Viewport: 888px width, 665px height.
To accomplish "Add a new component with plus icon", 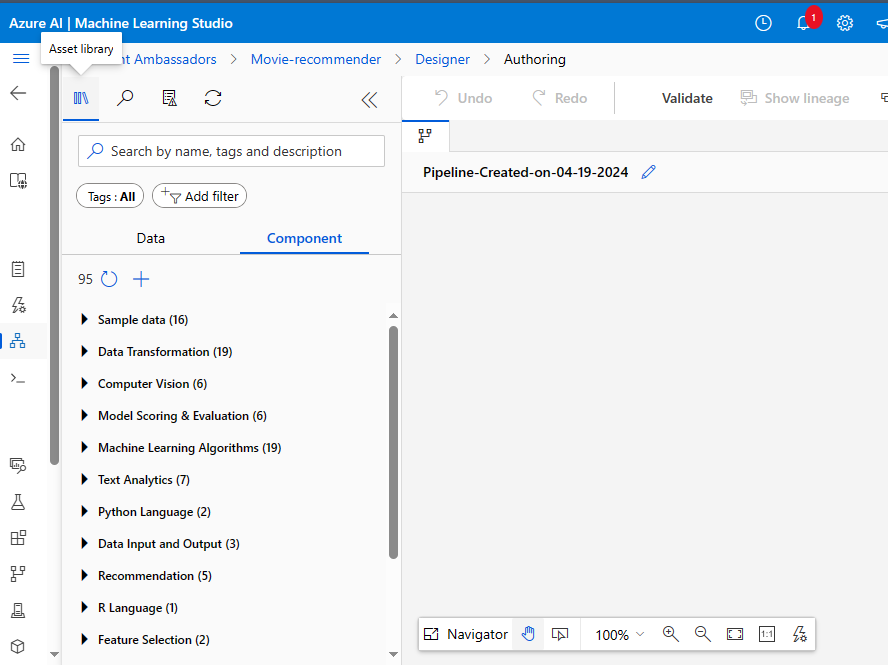I will point(141,279).
